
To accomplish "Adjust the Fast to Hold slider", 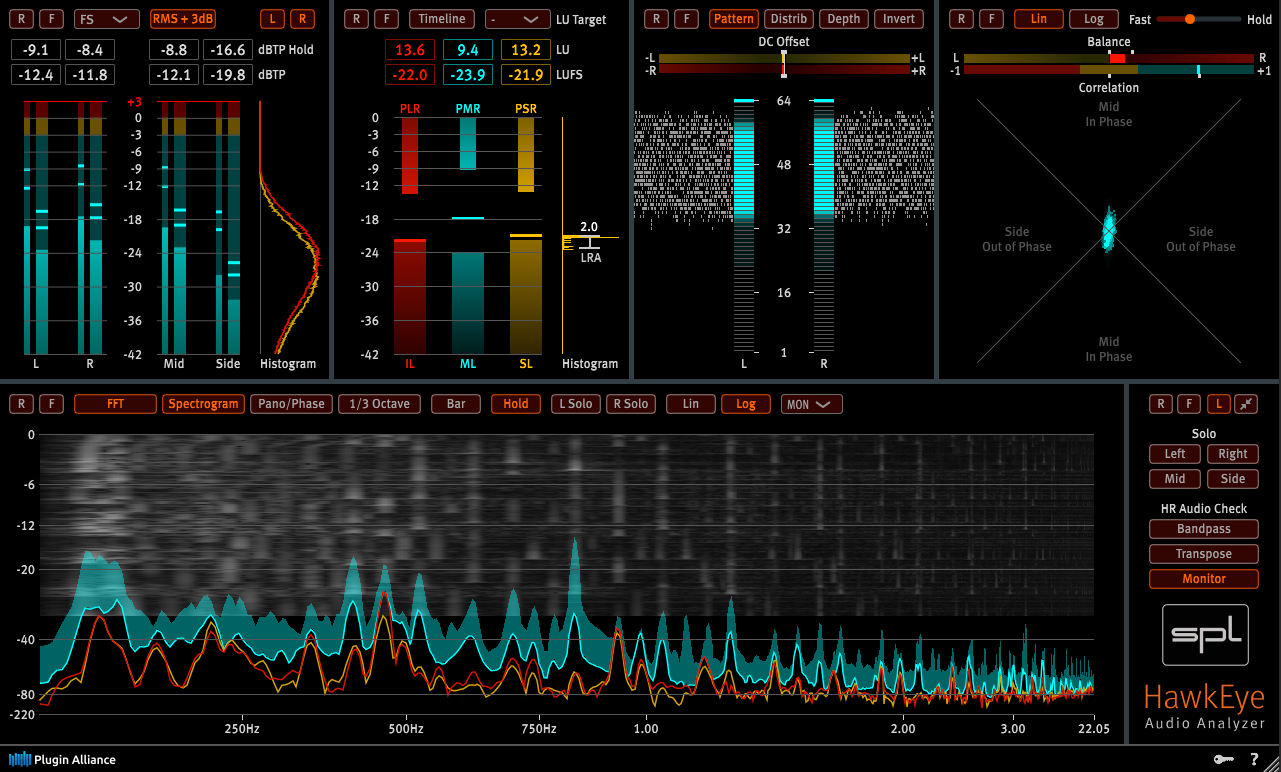I will click(x=1190, y=19).
